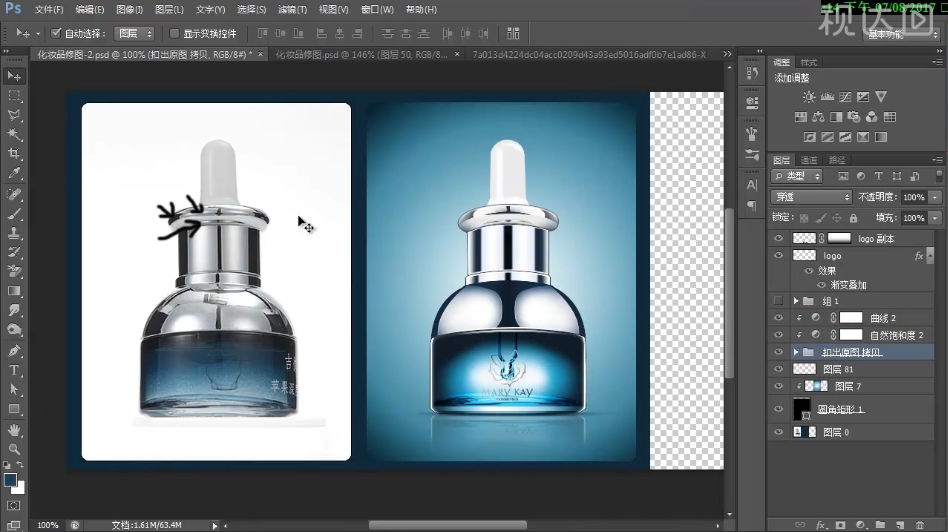Select the Eyedropper tool
This screenshot has width=948, height=532.
pyautogui.click(x=14, y=173)
